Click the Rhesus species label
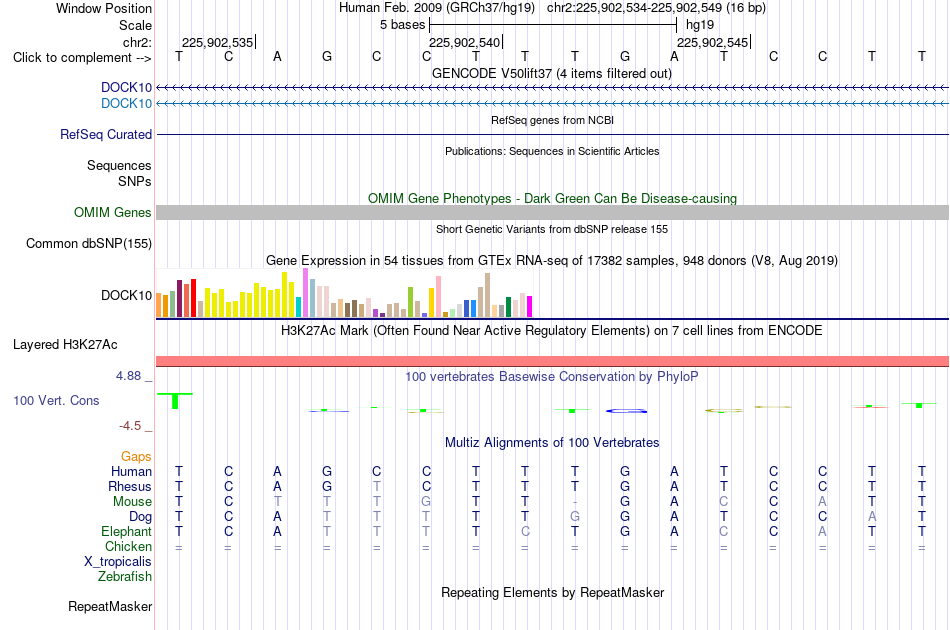 130,486
